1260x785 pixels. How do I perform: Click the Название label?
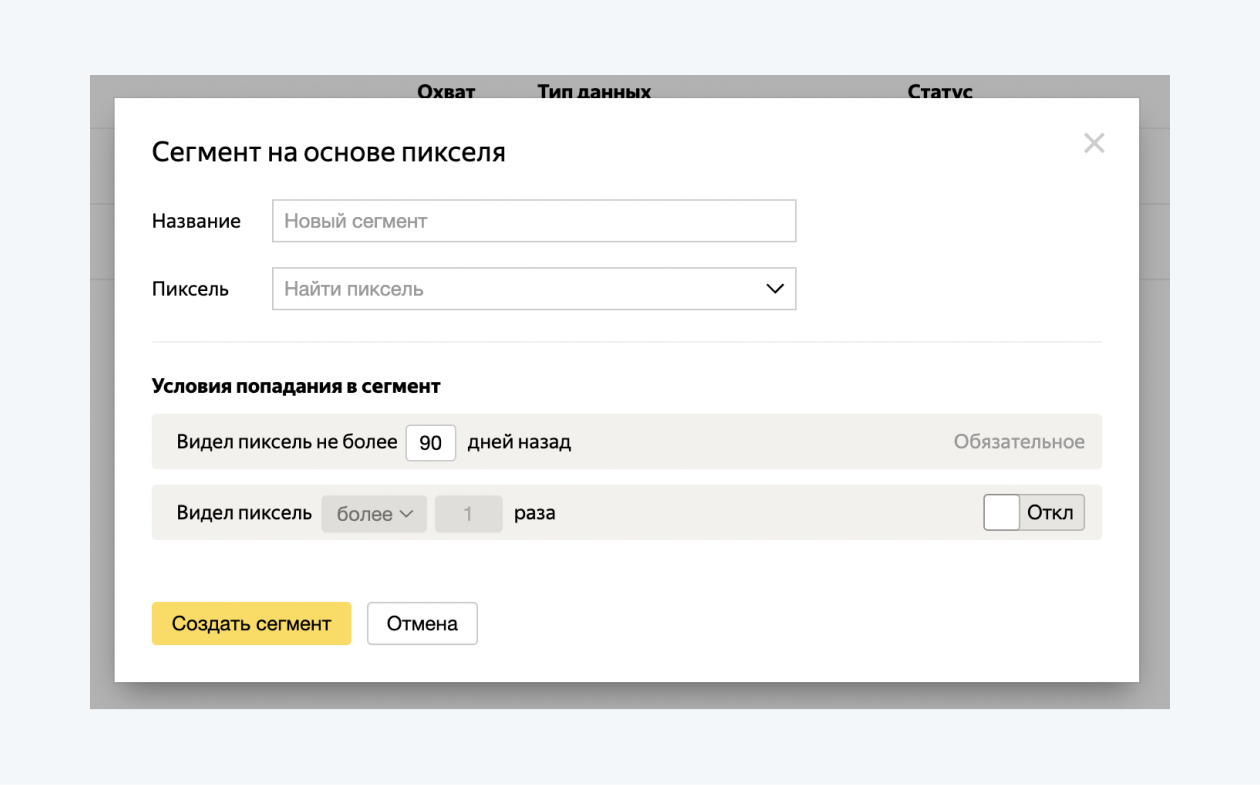click(196, 221)
